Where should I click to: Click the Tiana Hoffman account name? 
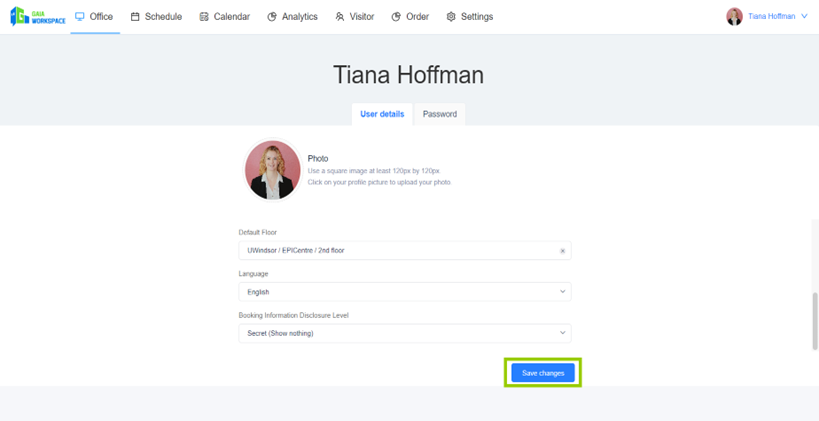click(x=771, y=17)
